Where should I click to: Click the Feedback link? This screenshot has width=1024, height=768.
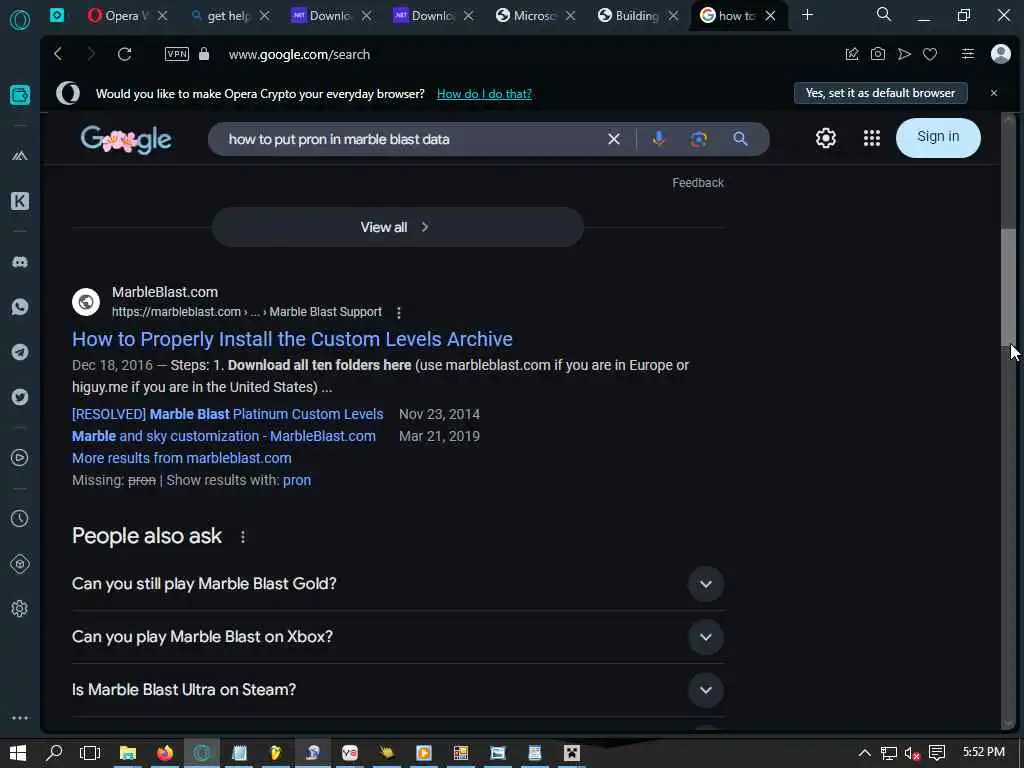point(697,183)
